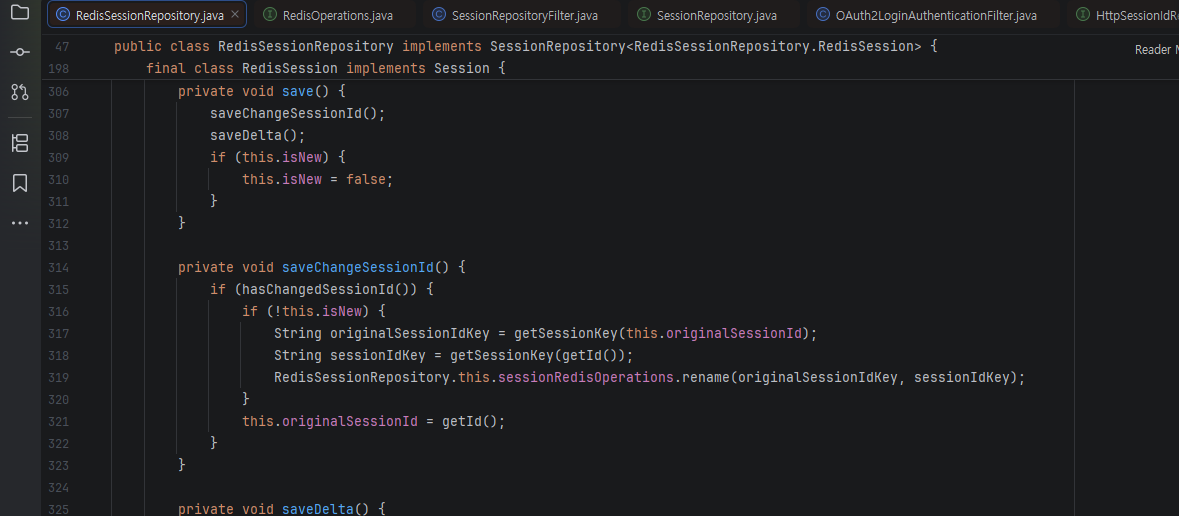Click saveDelta() call on line 308
The width and height of the screenshot is (1179, 516).
point(258,135)
